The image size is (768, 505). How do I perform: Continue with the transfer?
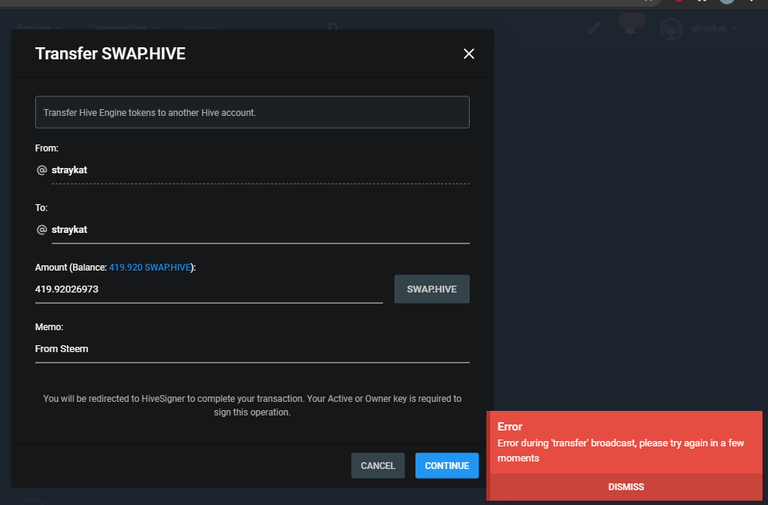[x=447, y=466]
